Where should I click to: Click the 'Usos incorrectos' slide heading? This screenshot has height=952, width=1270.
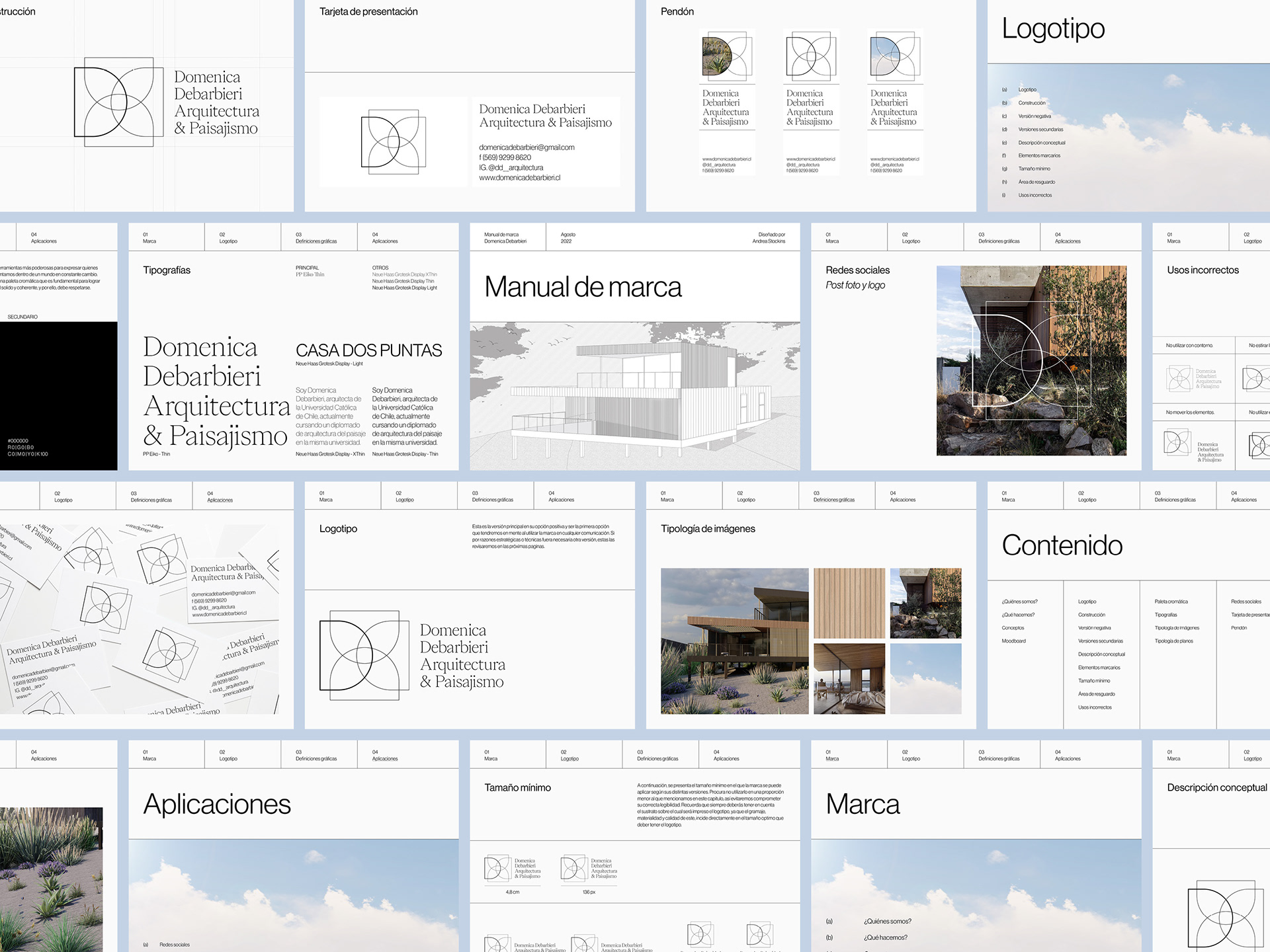point(1203,270)
